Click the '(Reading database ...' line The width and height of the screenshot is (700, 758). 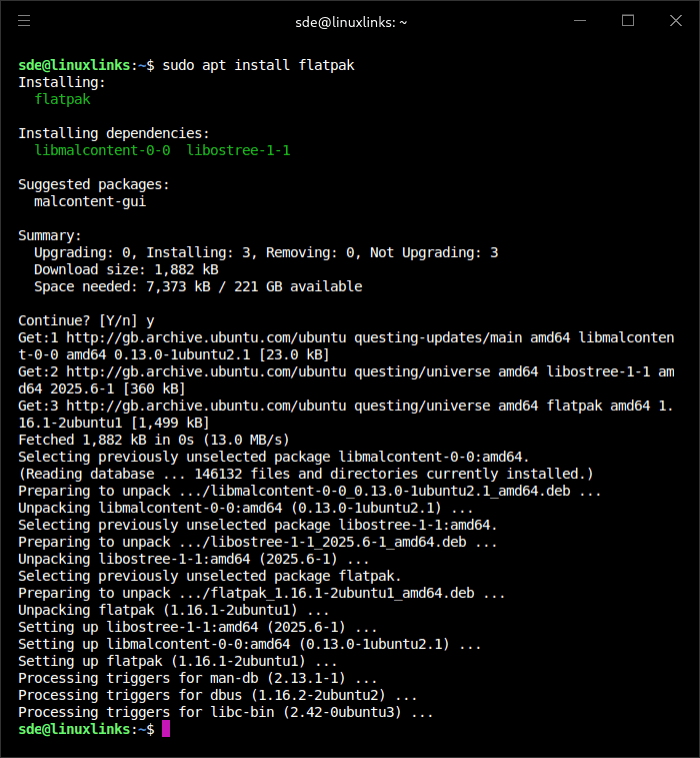(306, 474)
